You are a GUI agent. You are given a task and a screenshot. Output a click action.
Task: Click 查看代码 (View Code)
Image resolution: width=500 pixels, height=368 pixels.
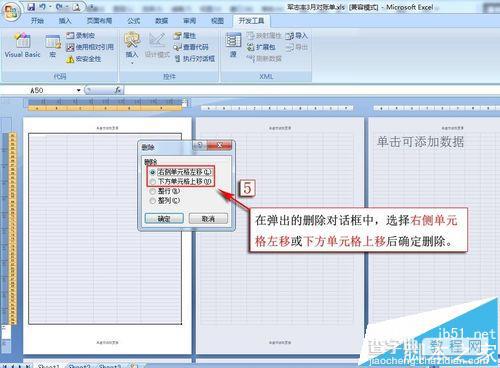pos(191,47)
